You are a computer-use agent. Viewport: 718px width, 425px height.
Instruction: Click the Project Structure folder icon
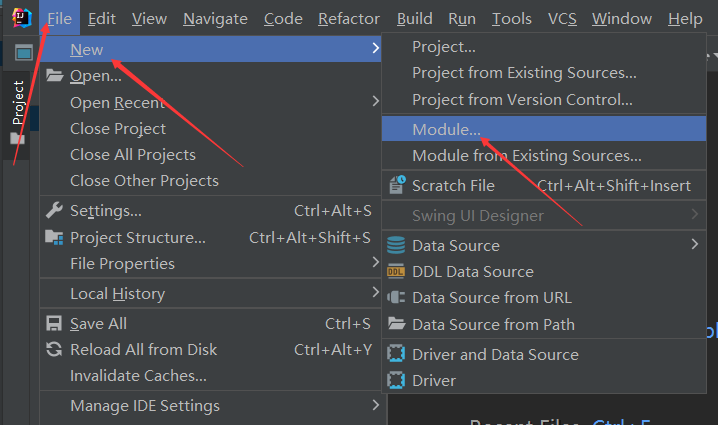54,238
